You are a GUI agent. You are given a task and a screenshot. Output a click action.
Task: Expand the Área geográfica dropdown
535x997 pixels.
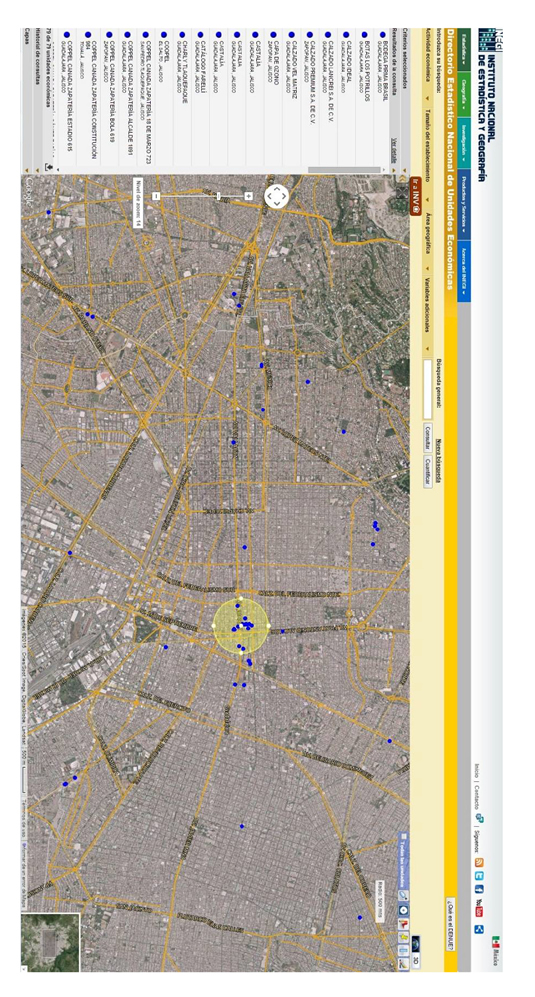point(427,242)
